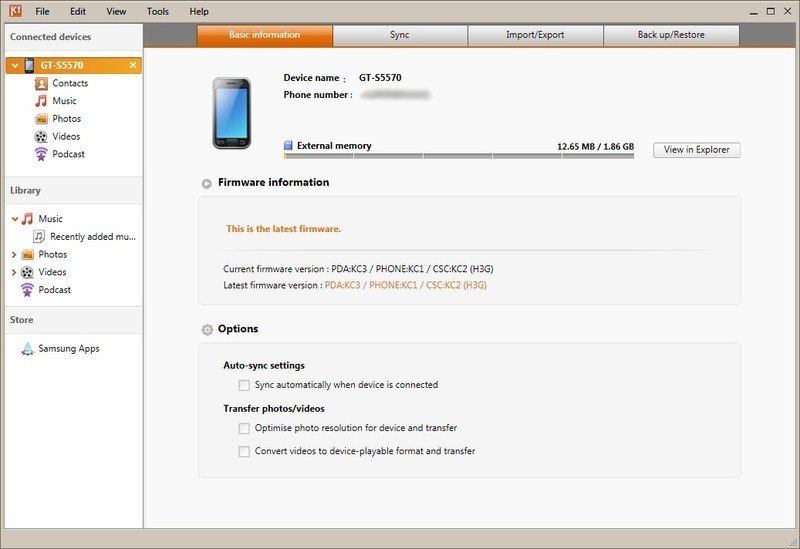Click the device Podcast icon

pyautogui.click(x=41, y=154)
